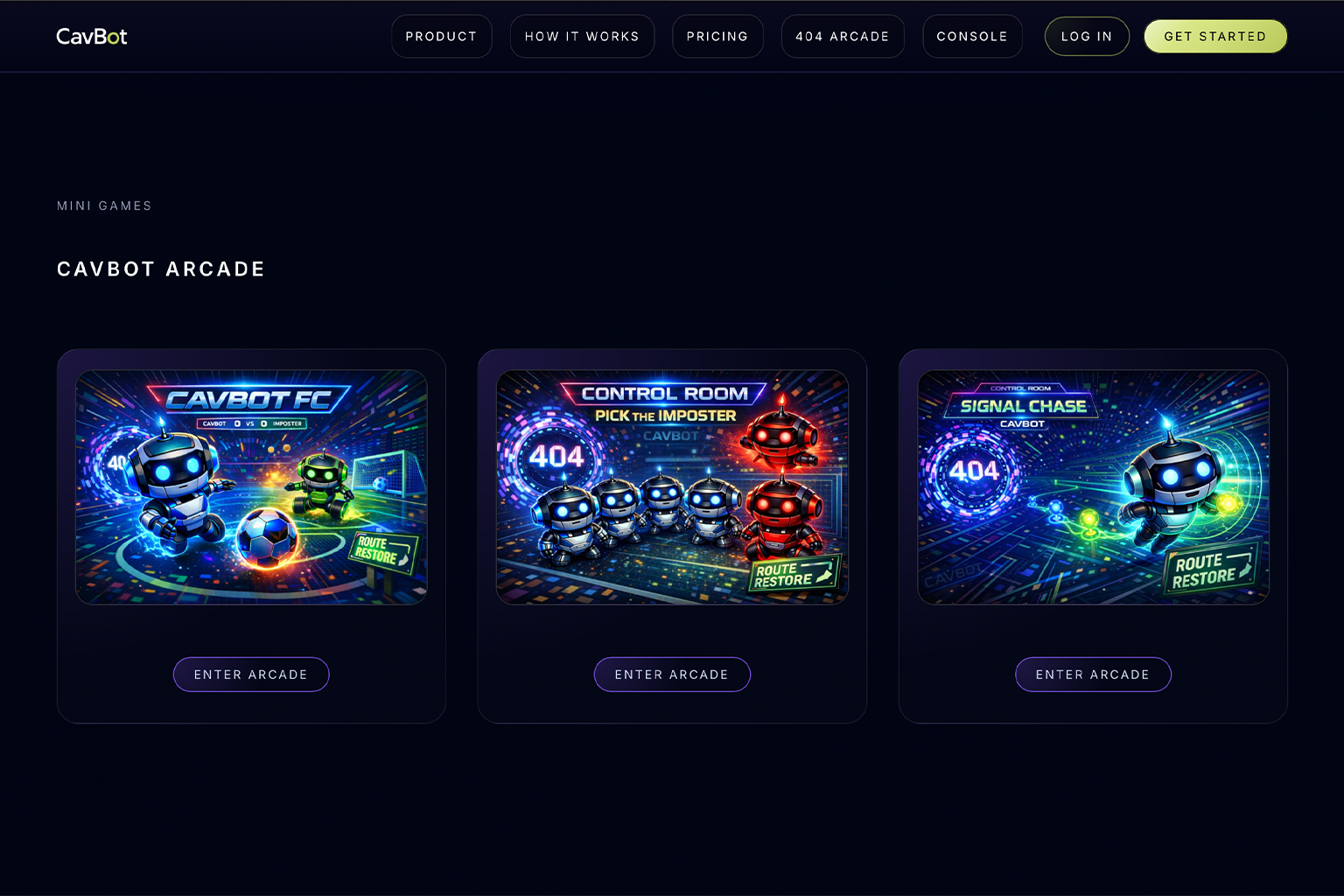Open the Product menu item

pyautogui.click(x=441, y=37)
